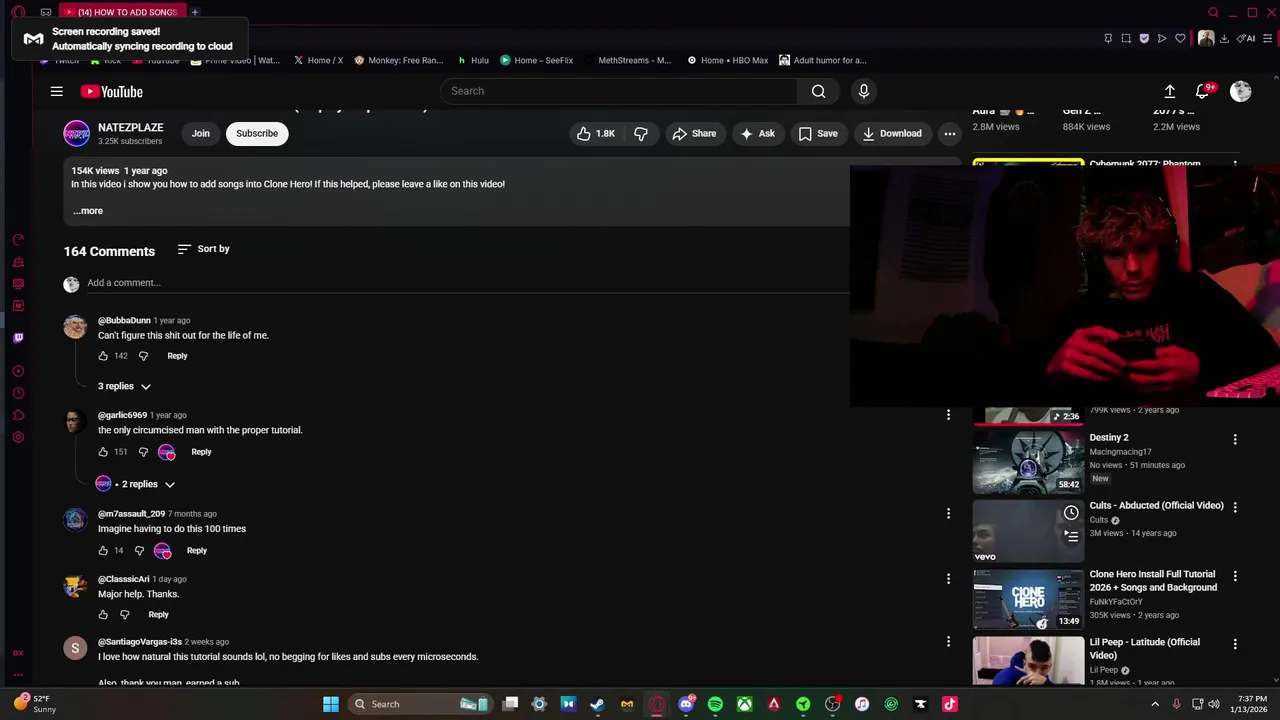This screenshot has height=720, width=1280.
Task: Open Clone Hero Install Full Tutorial thumbnail
Action: tap(1028, 599)
